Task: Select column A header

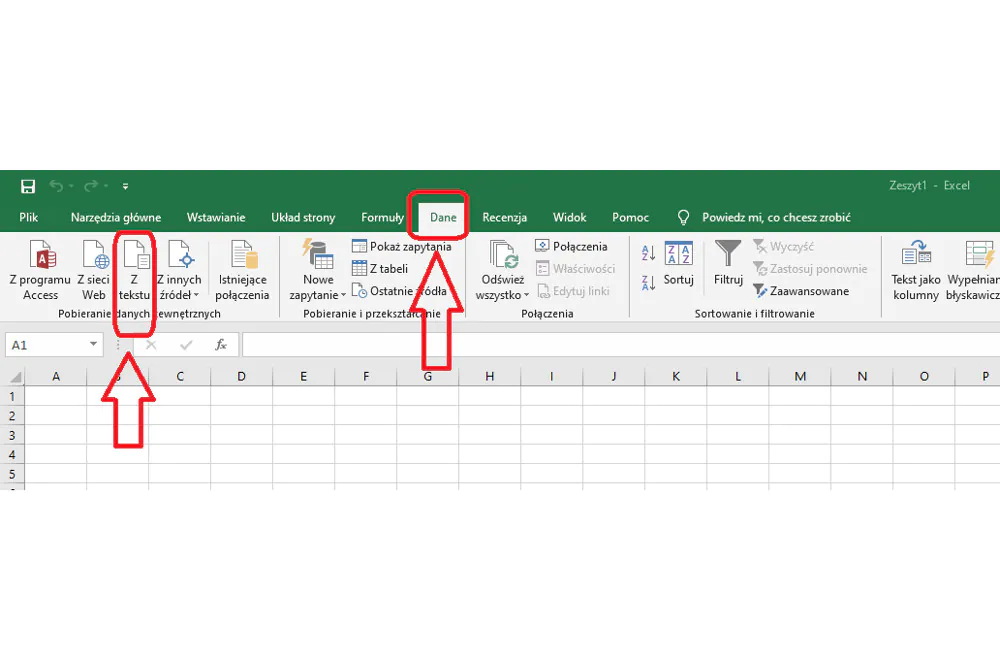Action: (56, 376)
